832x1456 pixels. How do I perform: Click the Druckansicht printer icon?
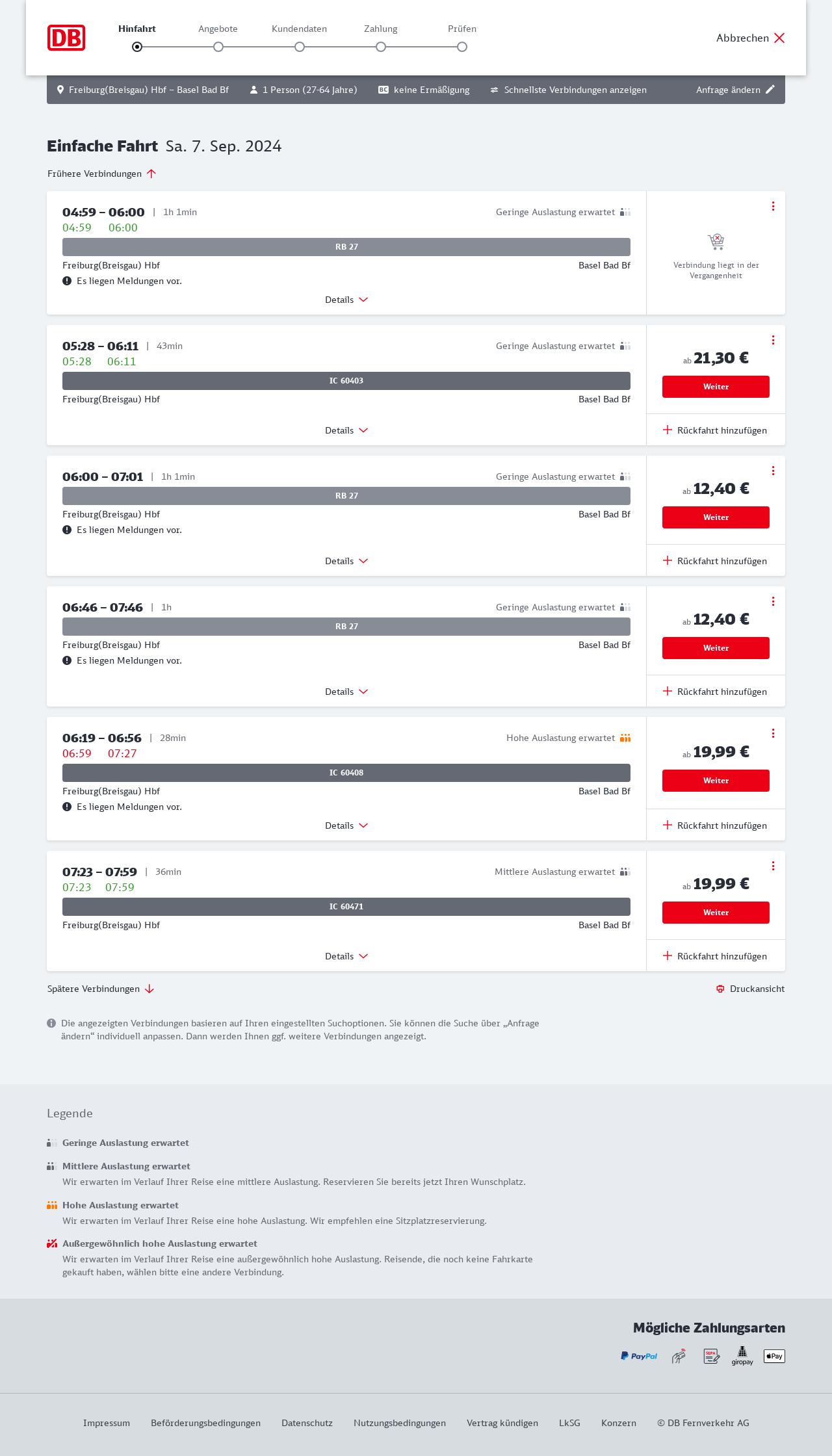pos(720,989)
